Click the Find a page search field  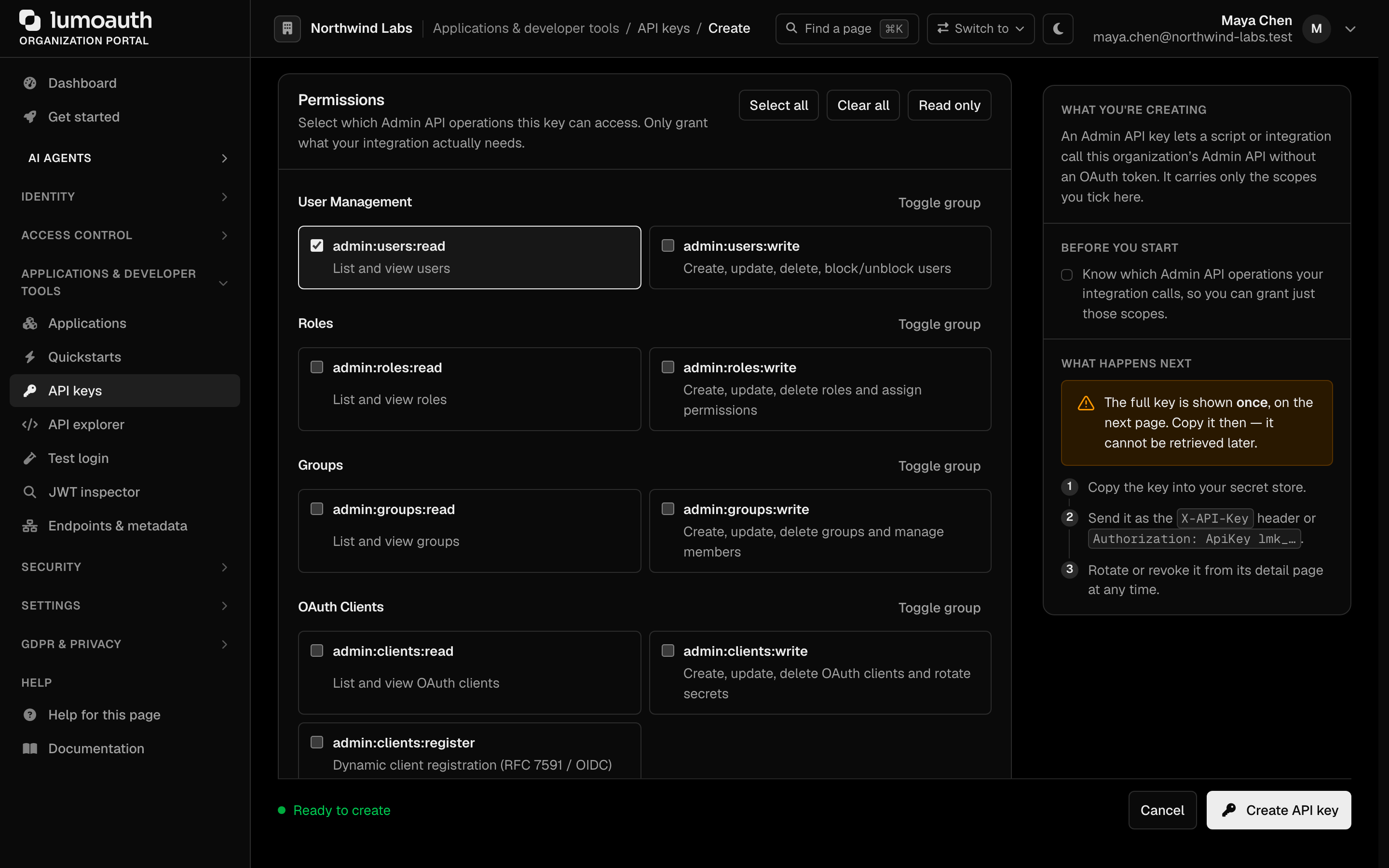point(846,28)
